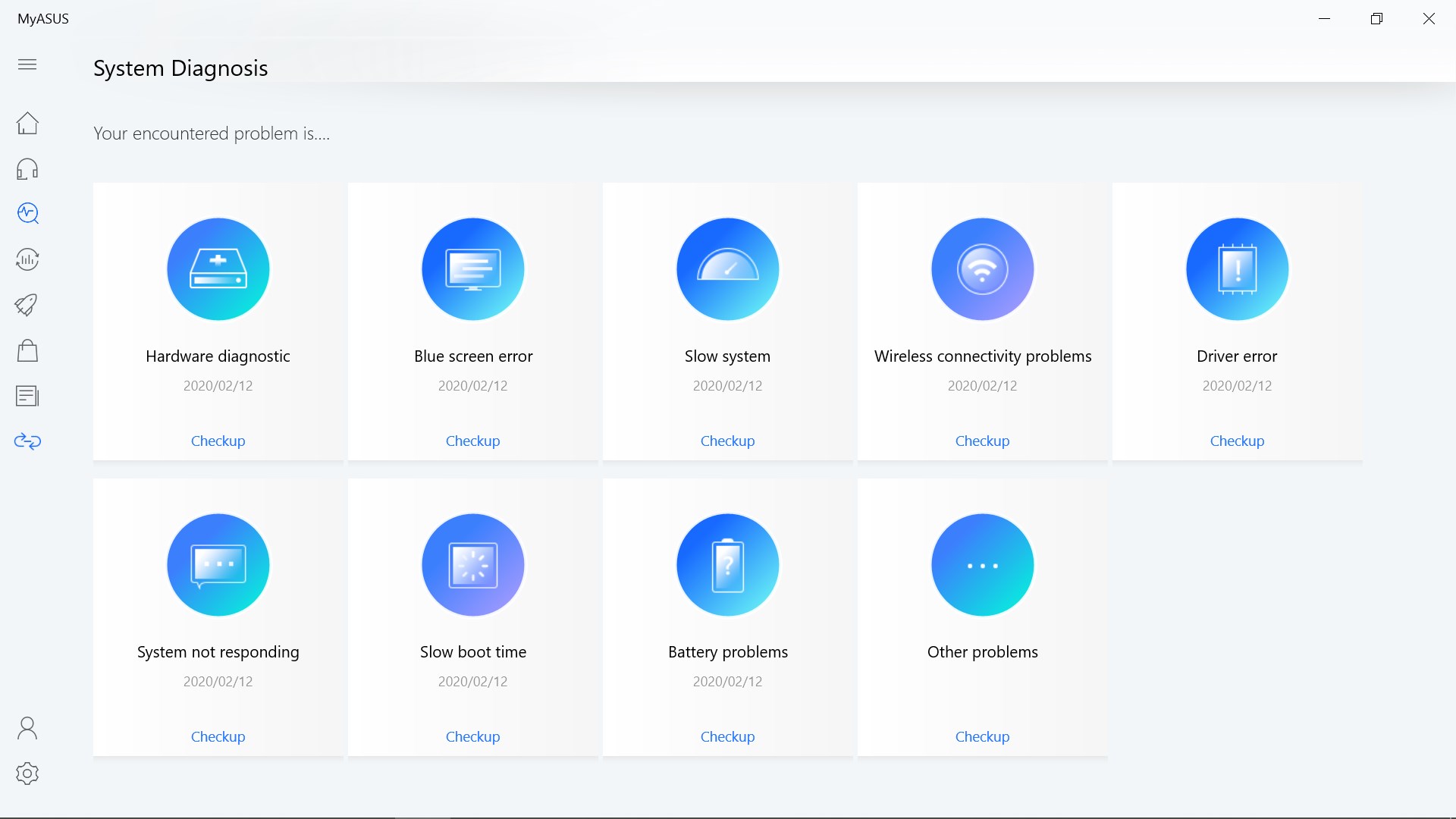Open the news page sidebar icon
The width and height of the screenshot is (1456, 819).
[x=27, y=396]
